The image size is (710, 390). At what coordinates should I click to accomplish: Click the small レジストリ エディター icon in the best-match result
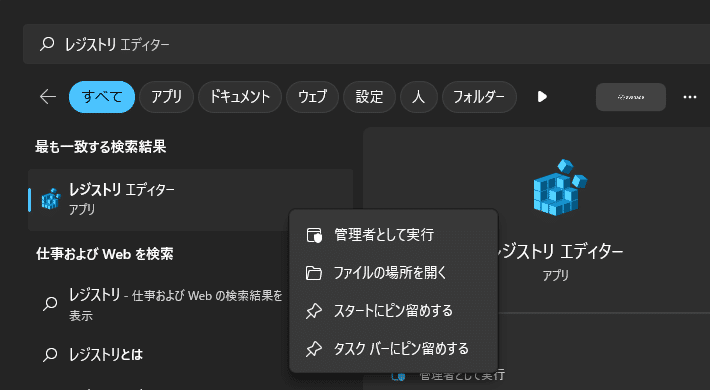coord(51,199)
